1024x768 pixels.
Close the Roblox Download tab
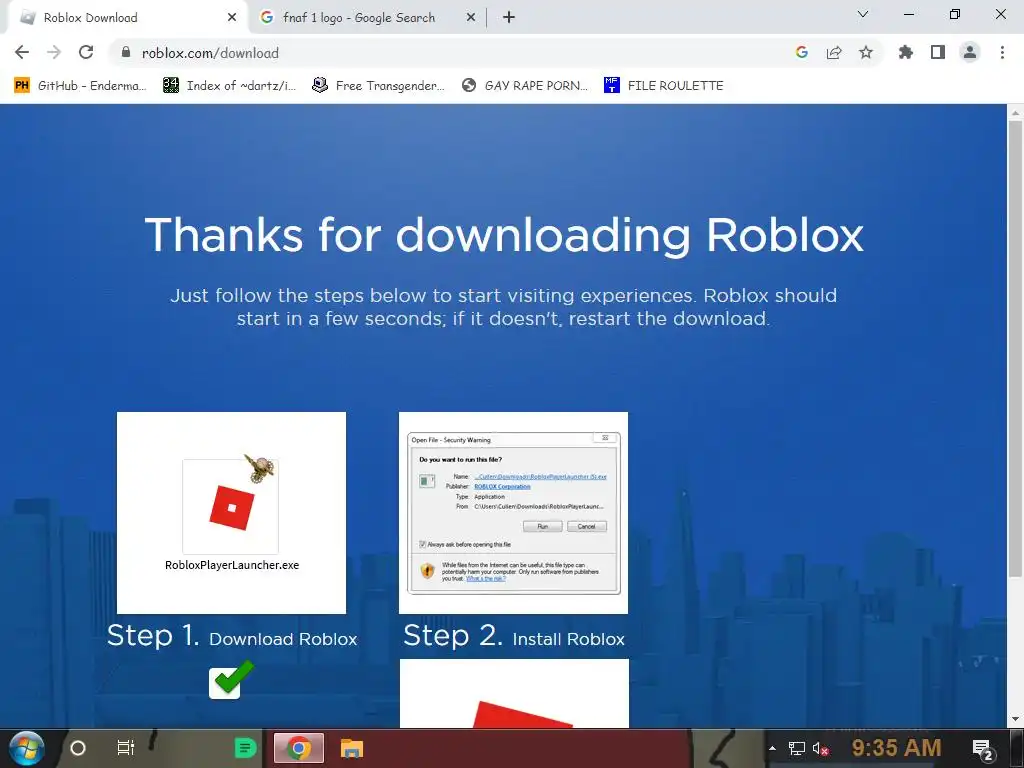click(232, 18)
